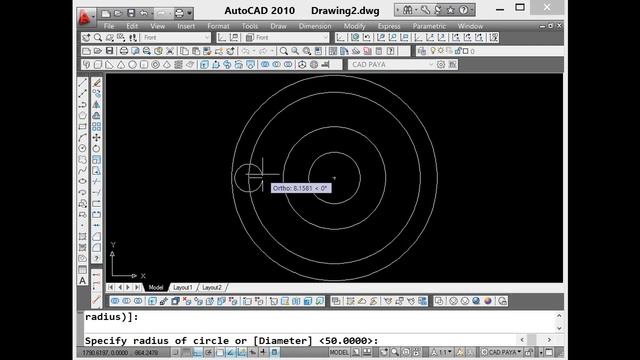The image size is (640, 360).
Task: Switch to the Layout1 tab
Action: (x=182, y=287)
